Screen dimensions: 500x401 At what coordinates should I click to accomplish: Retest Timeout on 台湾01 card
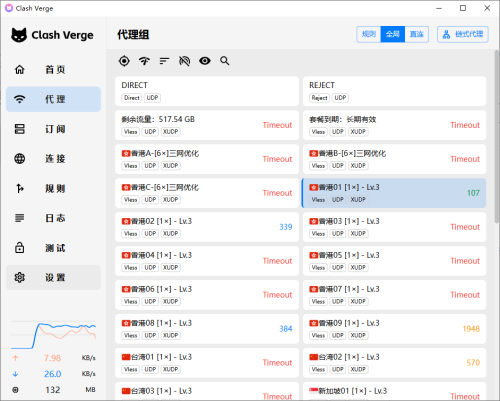tap(277, 363)
